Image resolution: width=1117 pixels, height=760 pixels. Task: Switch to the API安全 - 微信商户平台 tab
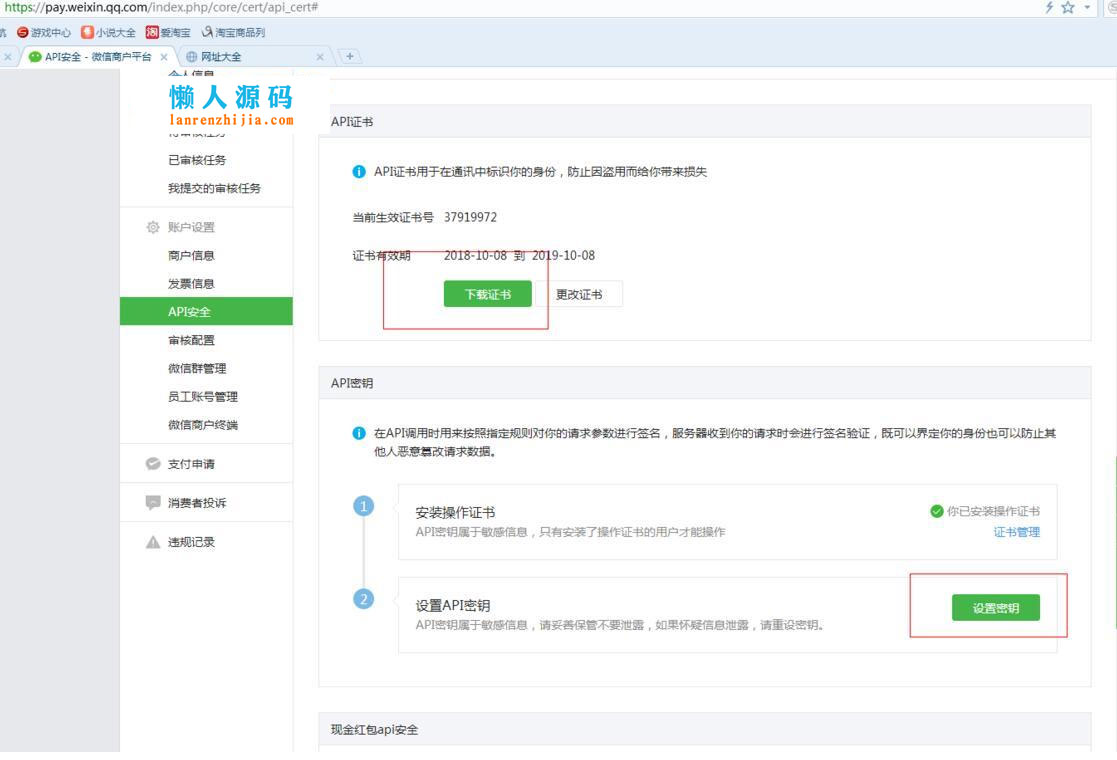(x=98, y=57)
